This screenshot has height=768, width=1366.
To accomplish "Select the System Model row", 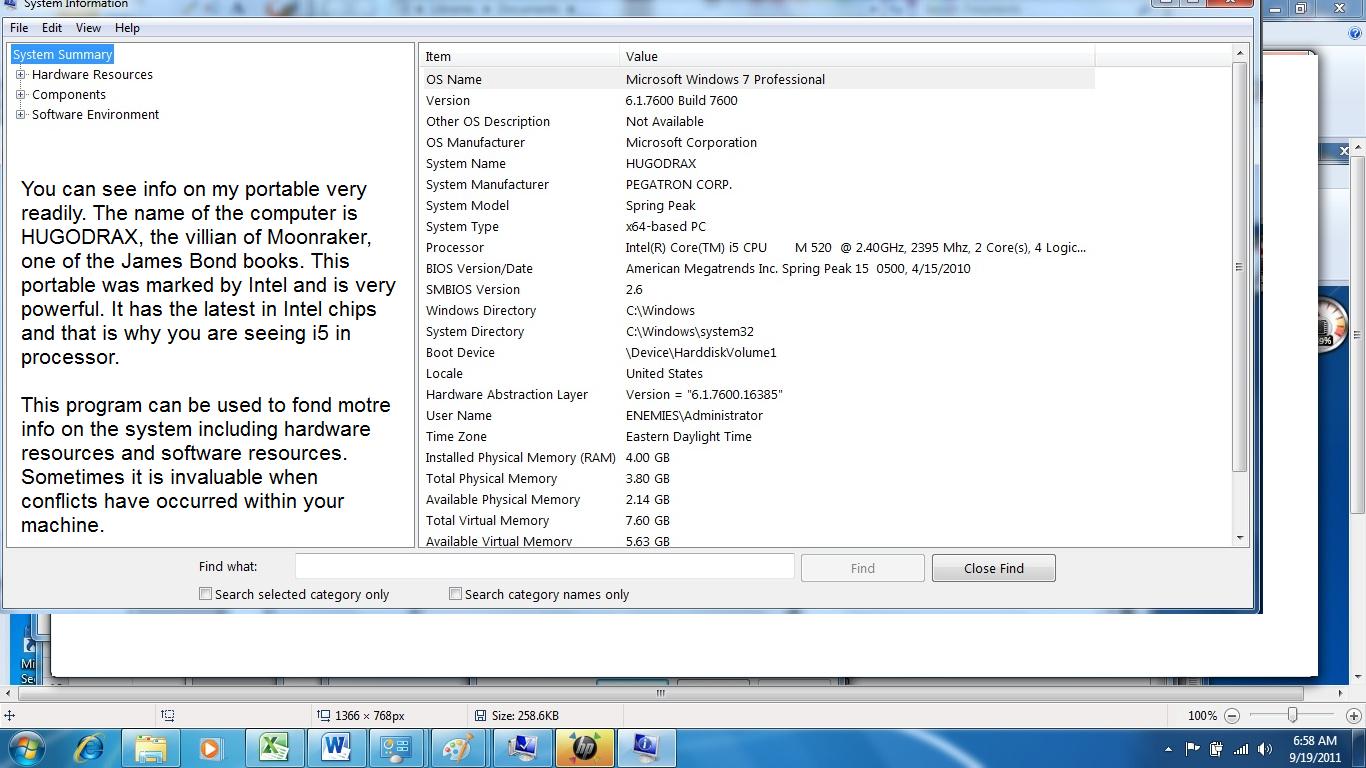I will point(757,205).
